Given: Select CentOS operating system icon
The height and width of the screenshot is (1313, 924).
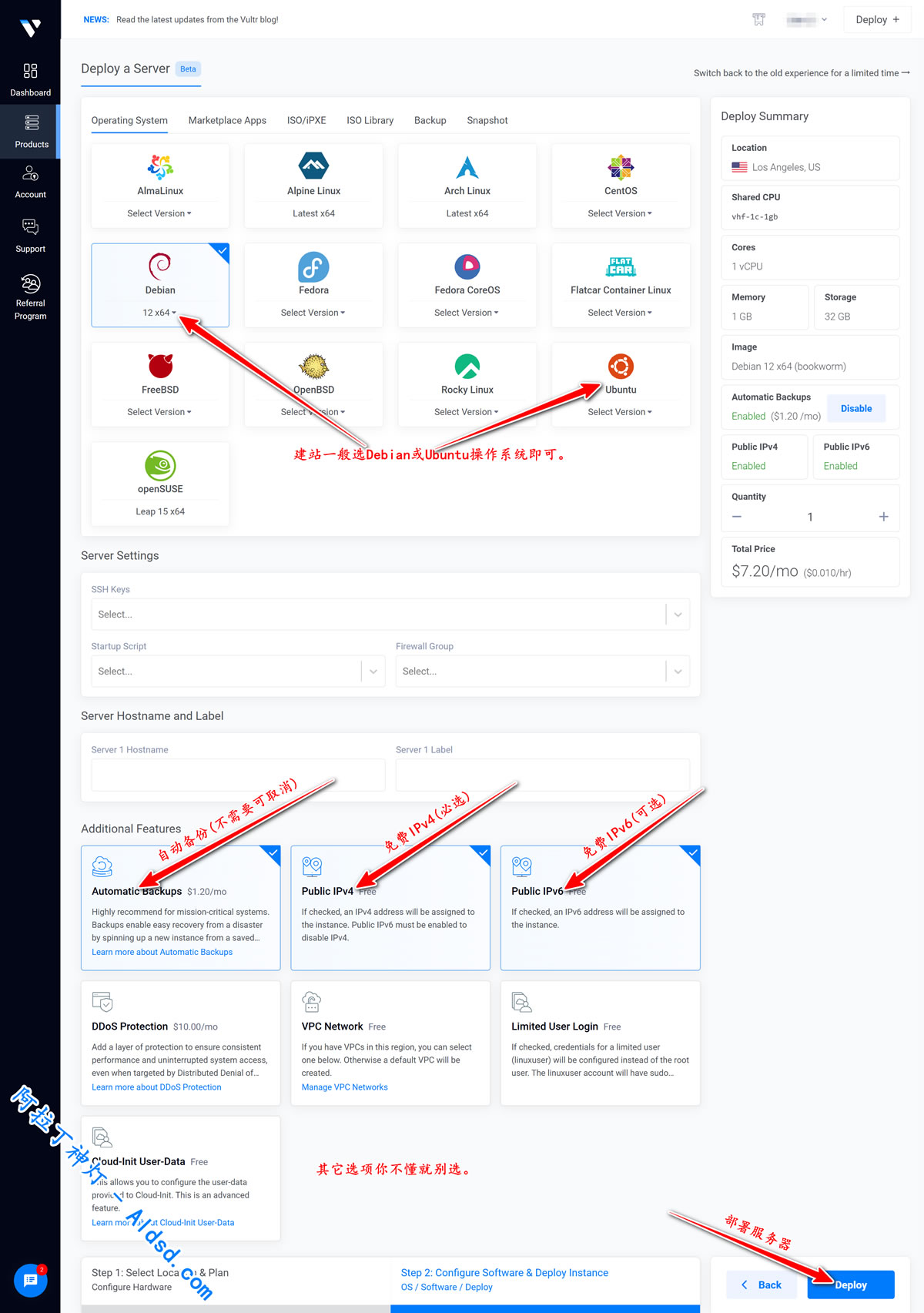Looking at the screenshot, I should click(x=621, y=166).
